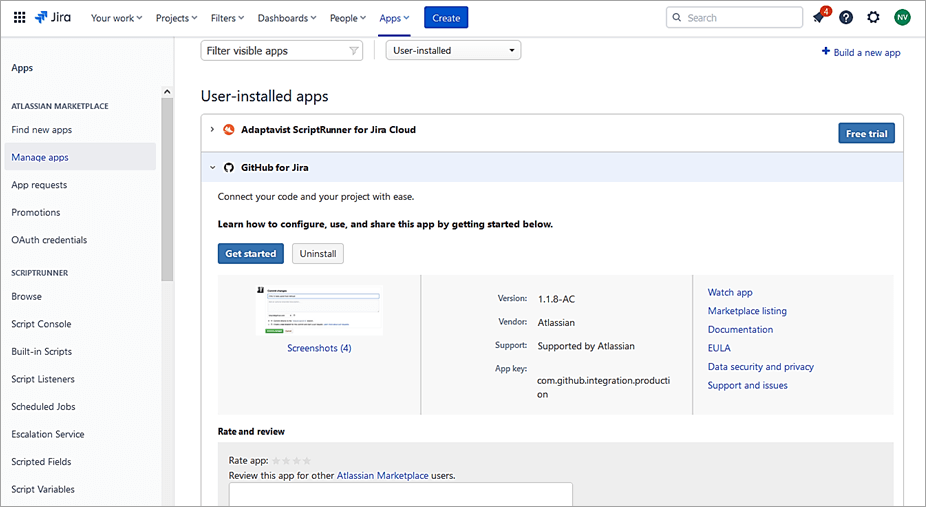Screen dimensions: 926x507
Task: Open the Projects dropdown menu
Action: click(x=177, y=18)
